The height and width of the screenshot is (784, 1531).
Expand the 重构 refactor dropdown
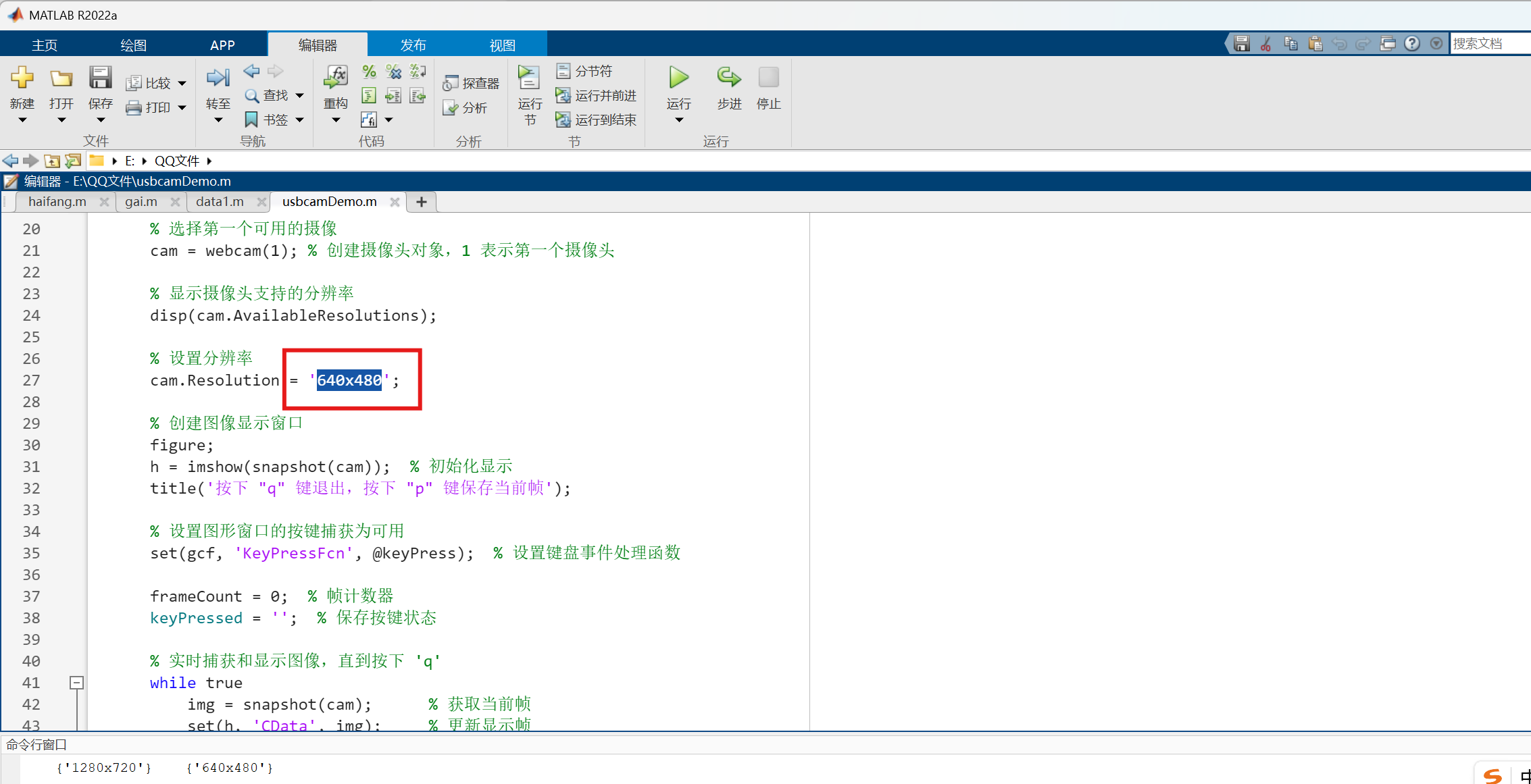(x=335, y=119)
